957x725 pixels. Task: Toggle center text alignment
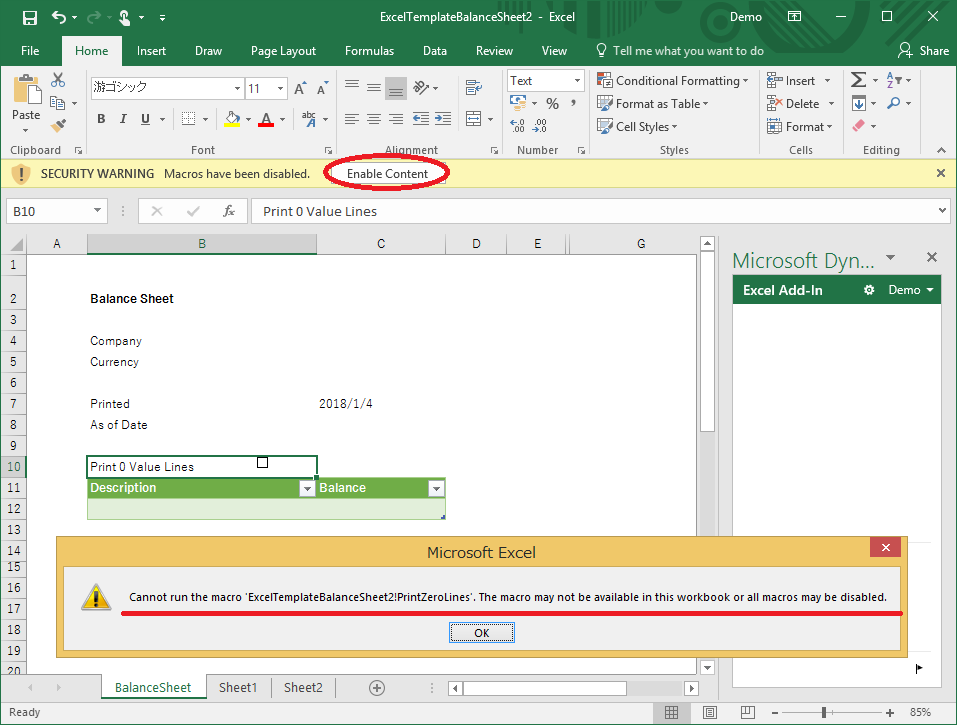point(374,118)
